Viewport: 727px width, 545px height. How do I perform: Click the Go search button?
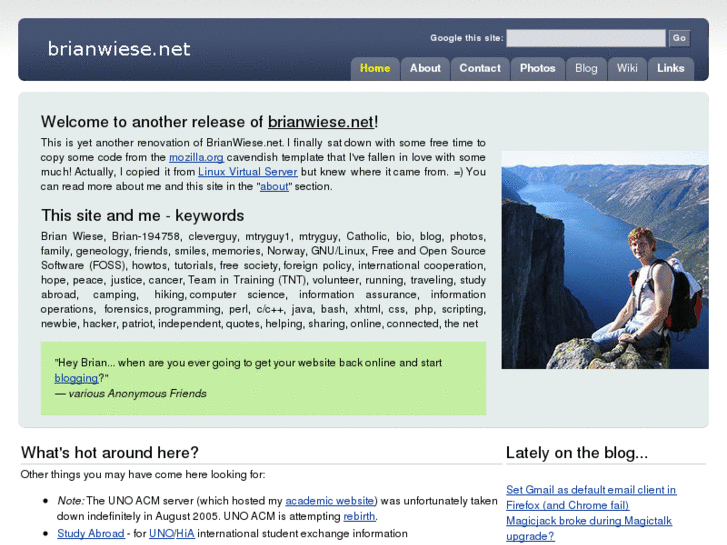(679, 38)
